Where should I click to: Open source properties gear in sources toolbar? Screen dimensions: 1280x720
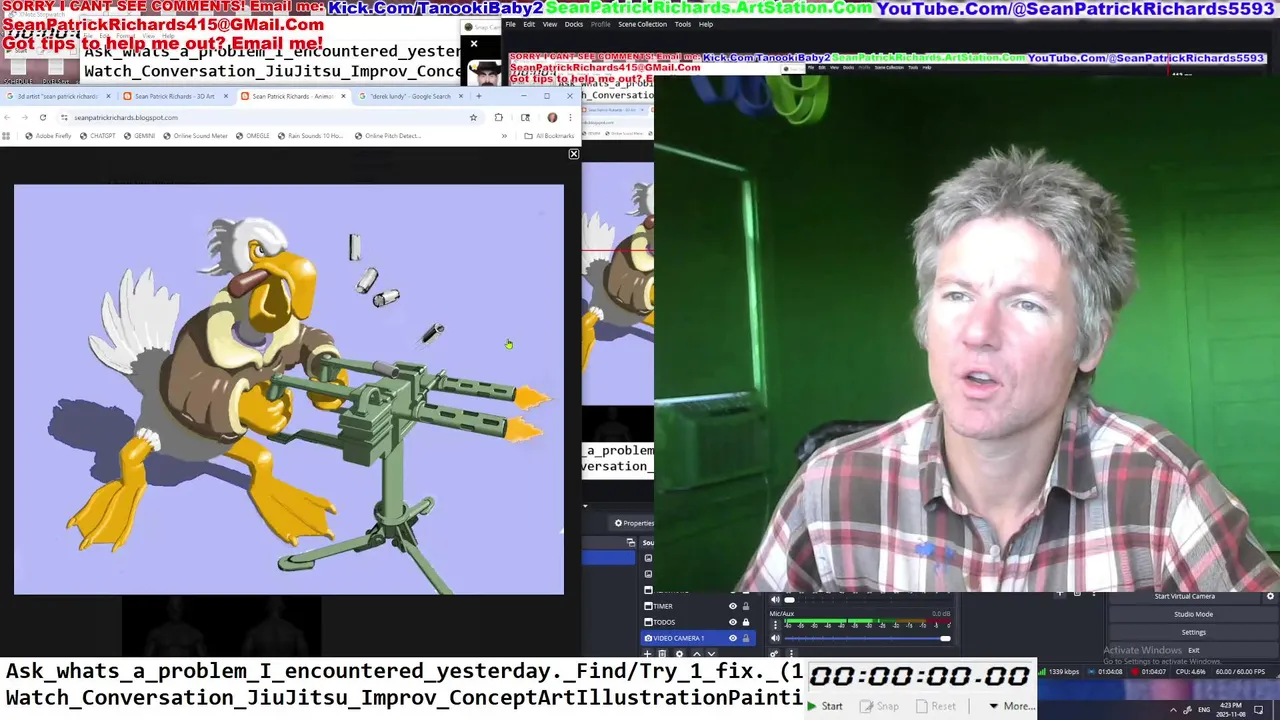[x=680, y=654]
